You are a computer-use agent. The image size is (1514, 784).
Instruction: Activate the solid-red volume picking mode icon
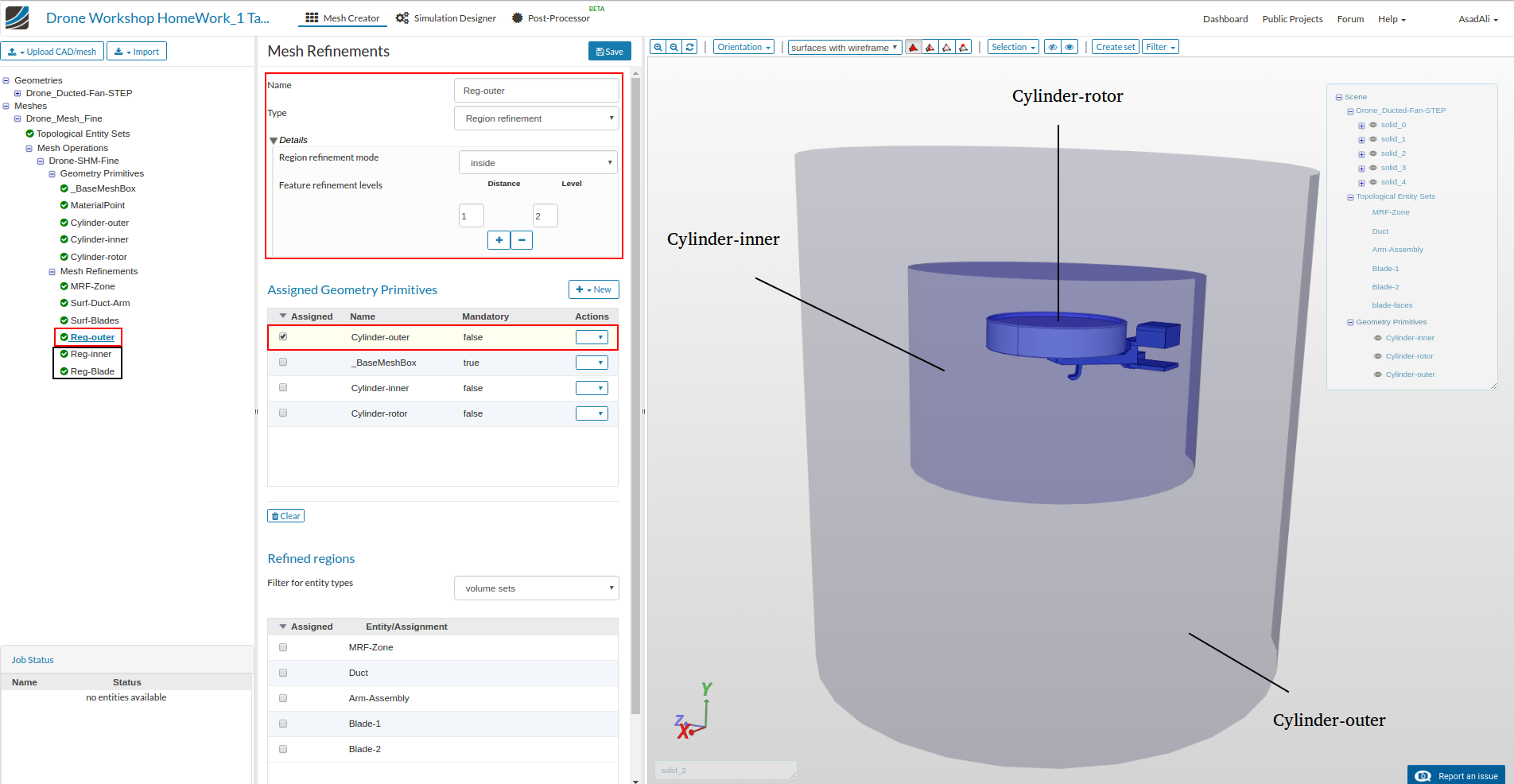914,47
